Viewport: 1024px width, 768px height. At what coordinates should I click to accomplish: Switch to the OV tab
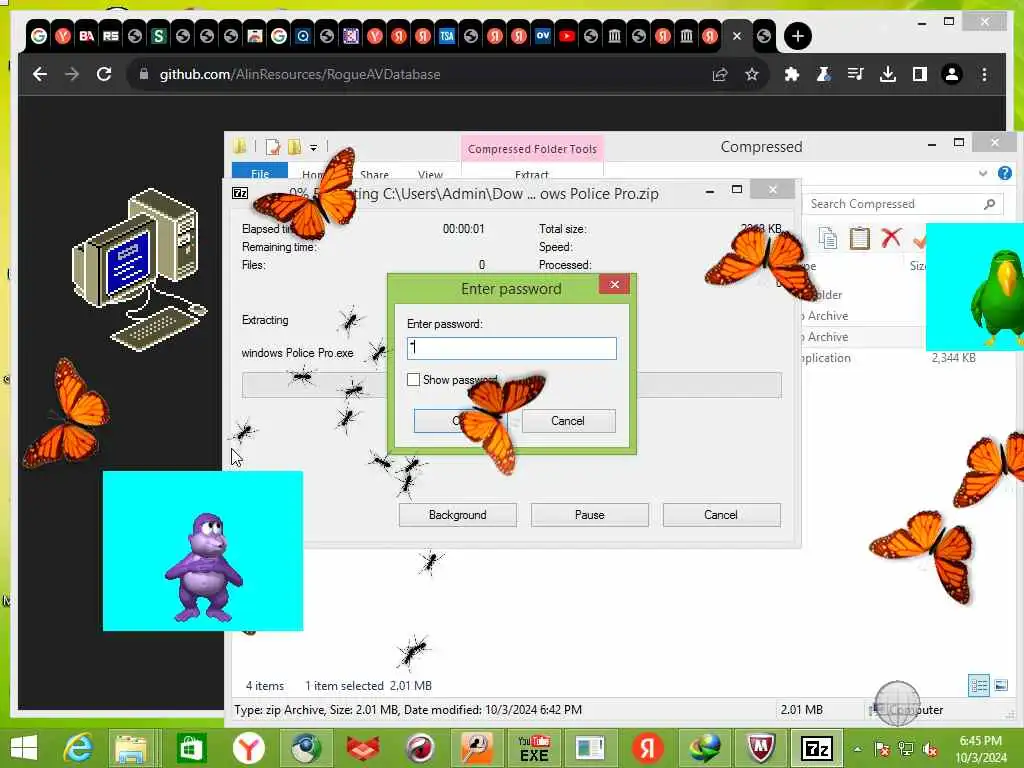[x=543, y=36]
